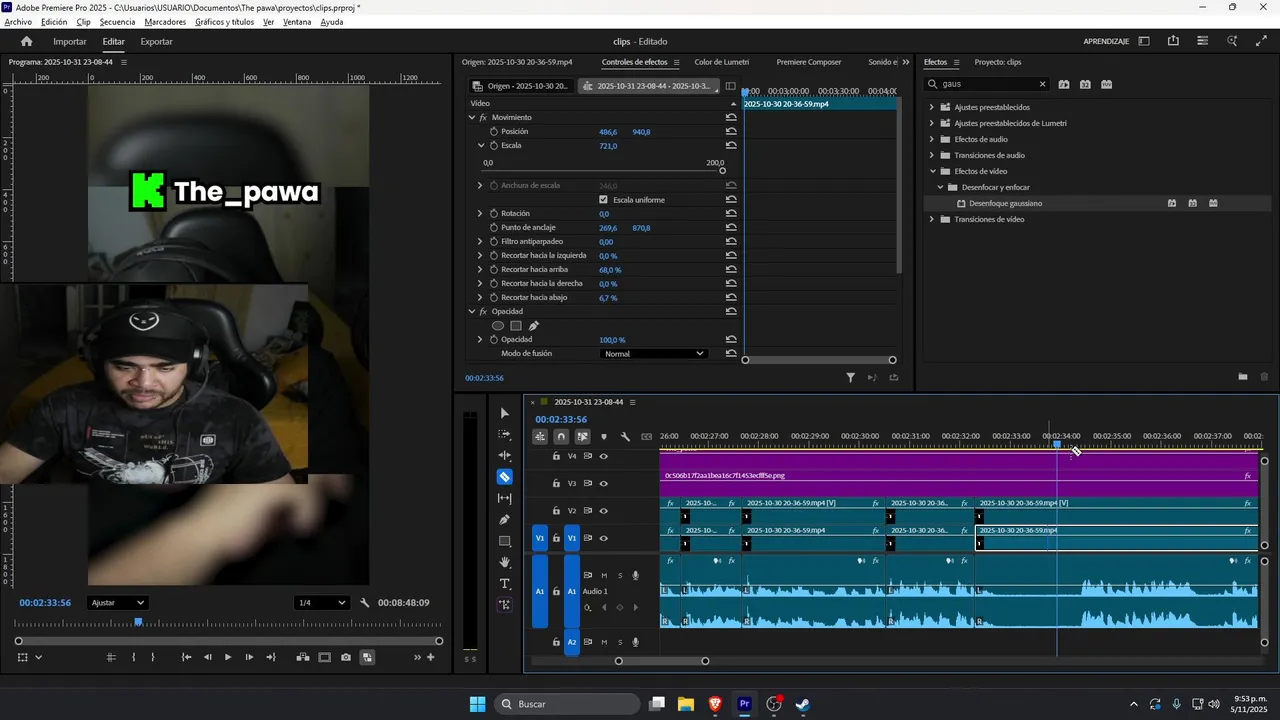Mark Out point in Program monitor
This screenshot has width=1280, height=720.
153,657
